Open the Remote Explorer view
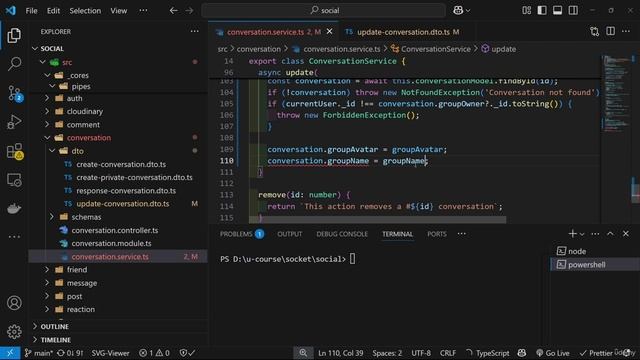The image size is (640, 360). click(14, 180)
